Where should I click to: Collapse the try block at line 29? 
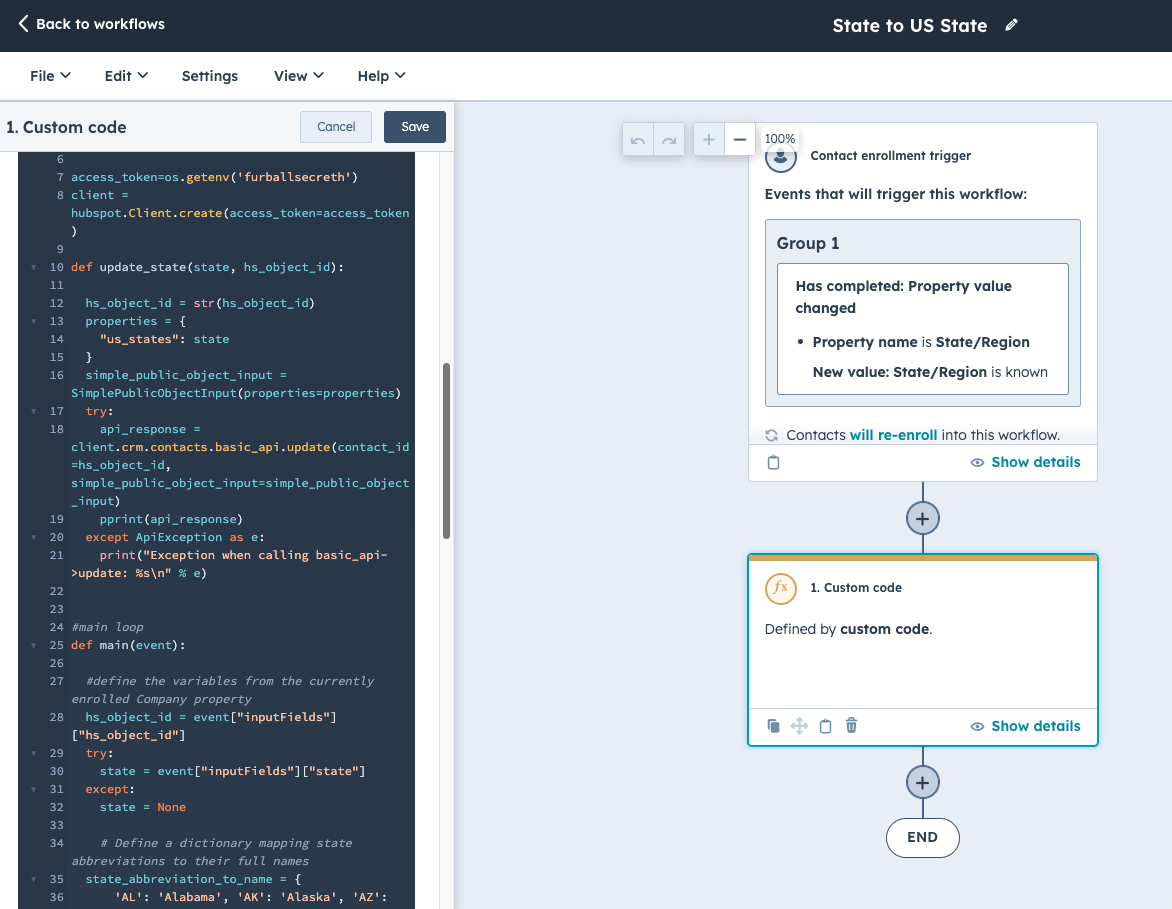pos(34,754)
